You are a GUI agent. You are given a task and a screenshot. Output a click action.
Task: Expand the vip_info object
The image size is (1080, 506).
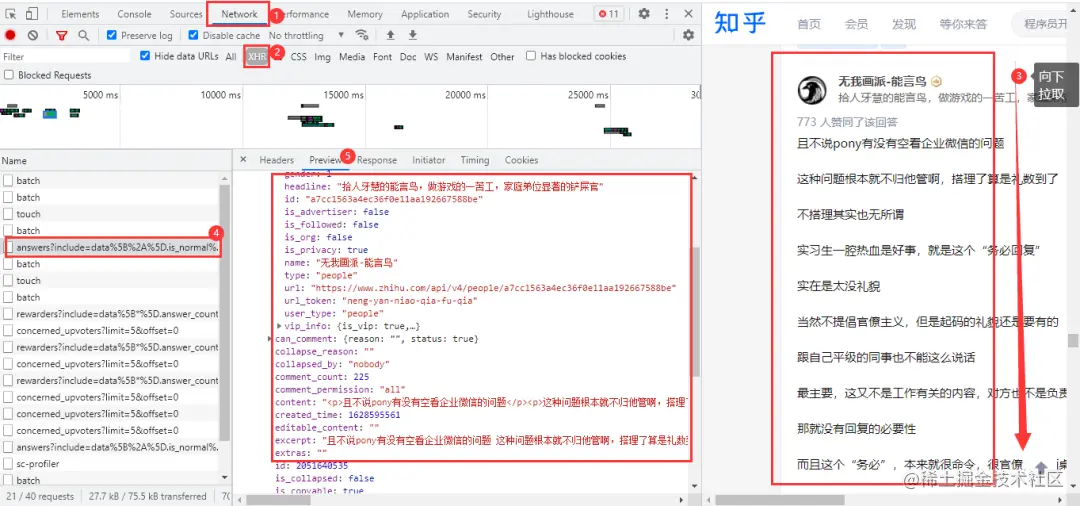[x=279, y=326]
